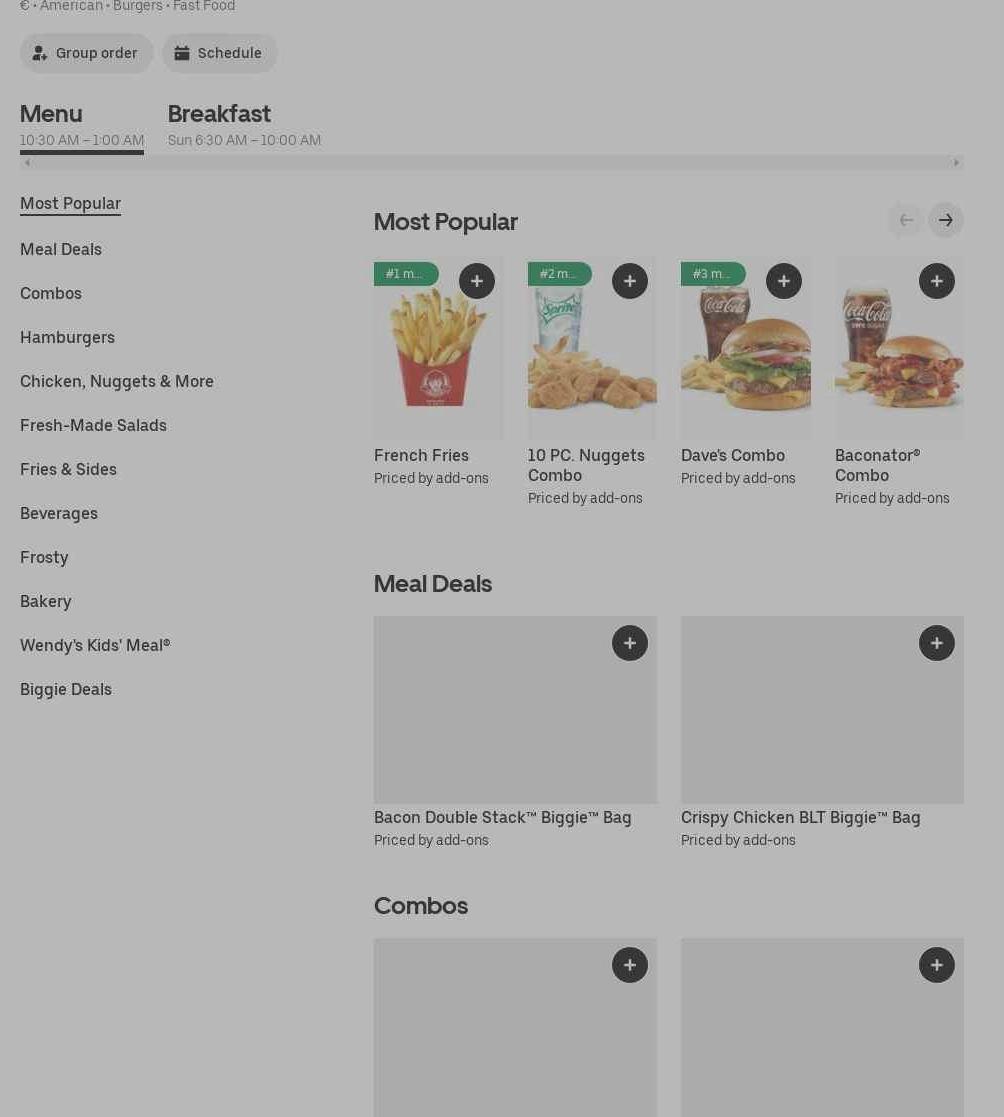
Task: Add Baconator Combo with plus icon
Action: point(937,281)
